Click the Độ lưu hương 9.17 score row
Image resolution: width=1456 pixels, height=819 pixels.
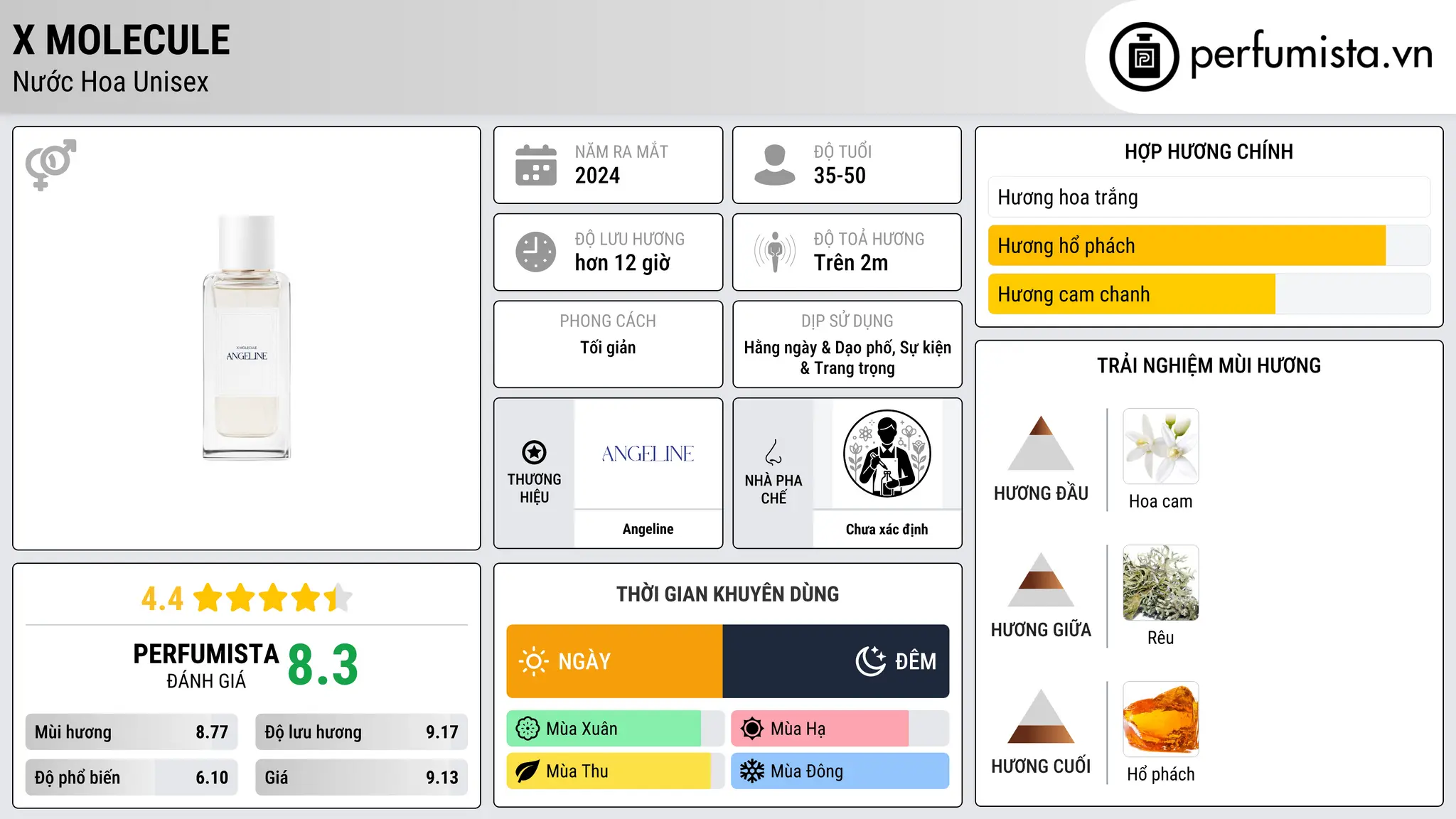tap(361, 732)
